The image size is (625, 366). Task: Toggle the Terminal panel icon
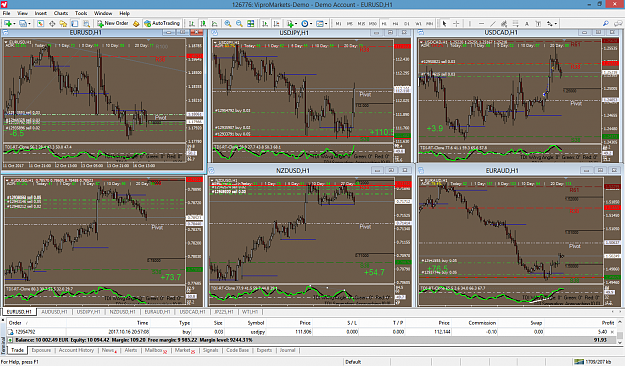click(x=75, y=24)
